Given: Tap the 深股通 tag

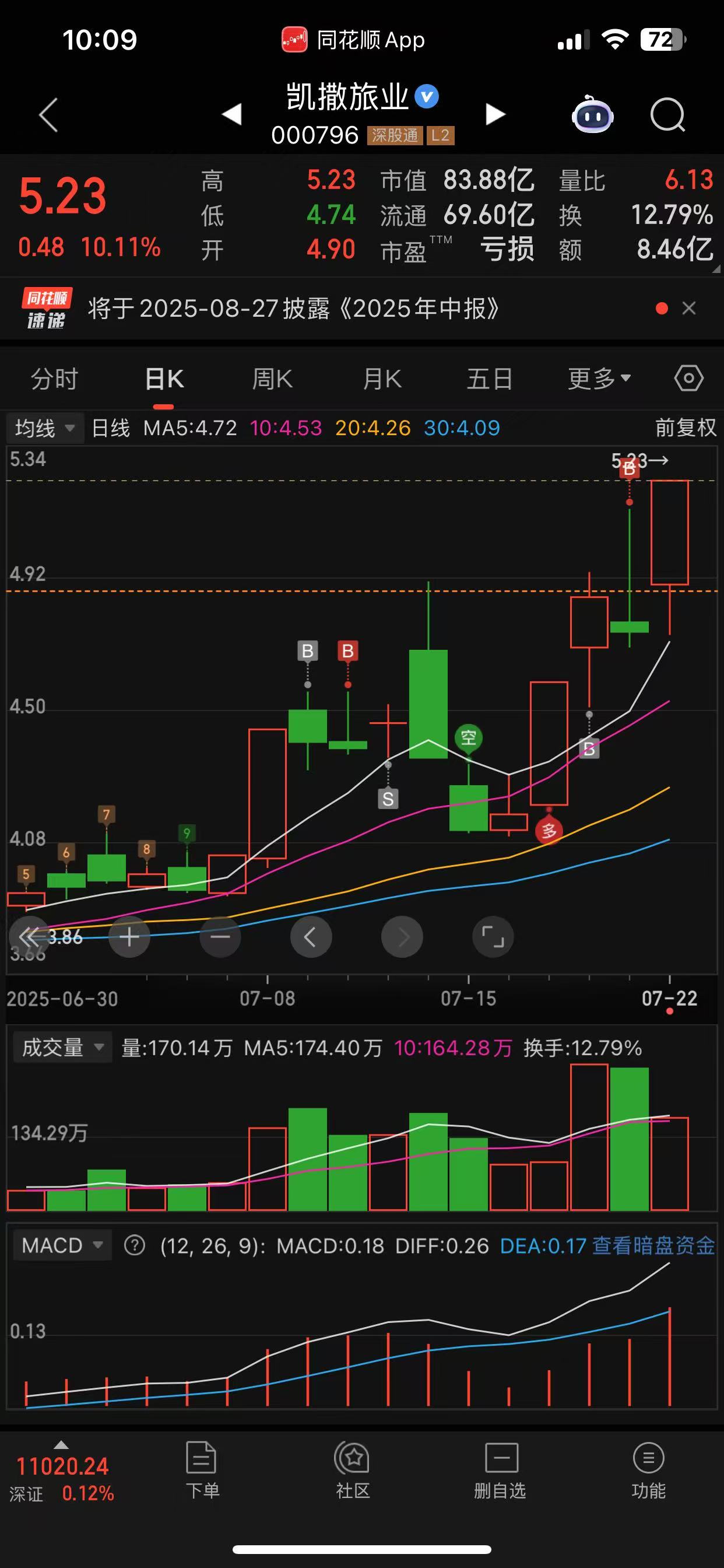Looking at the screenshot, I should (x=395, y=135).
